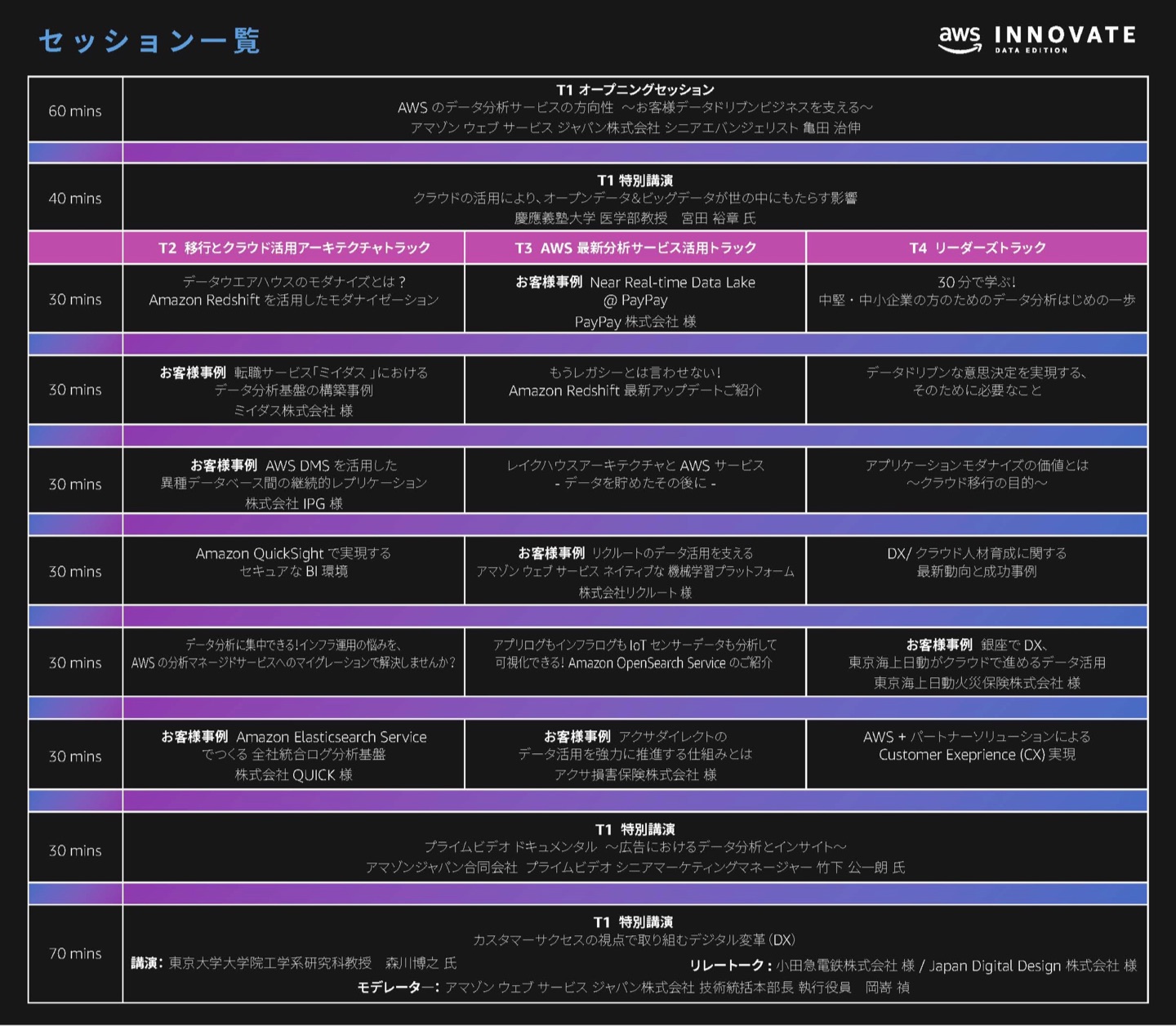
Task: Select the アクサ損害保険 data utilization session
Action: pyautogui.click(x=635, y=756)
